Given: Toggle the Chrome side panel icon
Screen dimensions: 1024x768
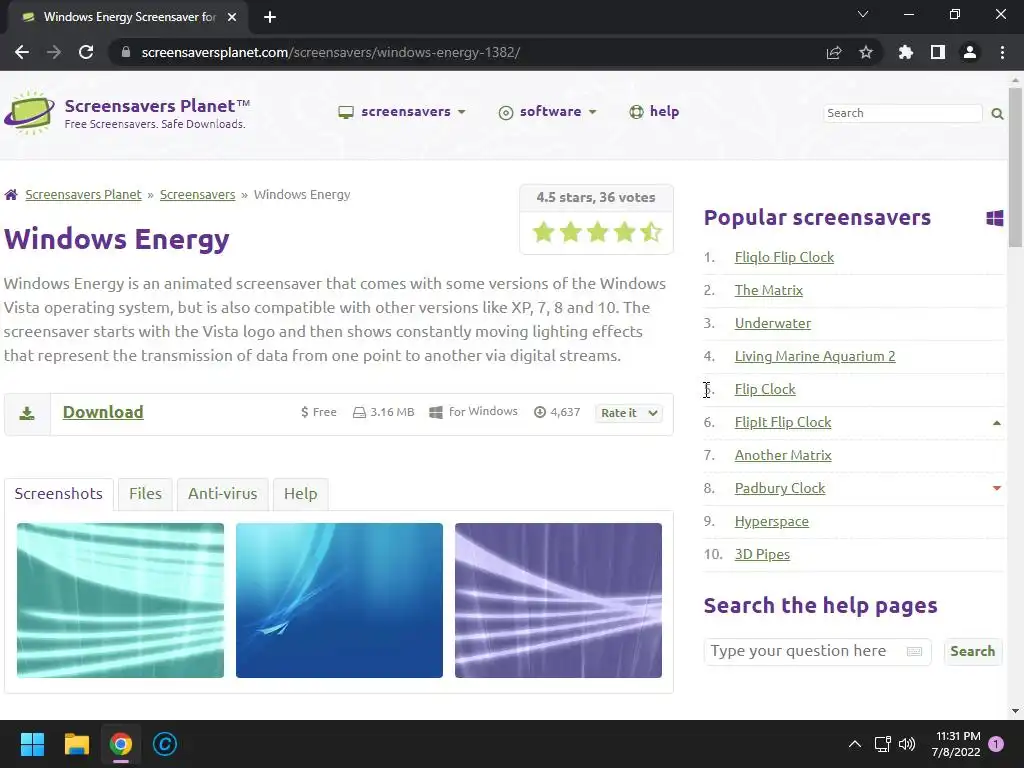Looking at the screenshot, I should [x=938, y=52].
